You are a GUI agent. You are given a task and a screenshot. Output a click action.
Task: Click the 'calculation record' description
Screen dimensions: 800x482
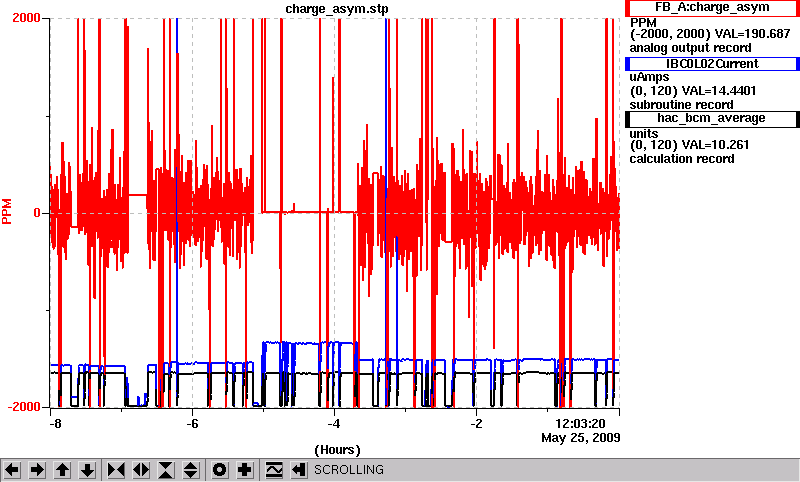point(682,159)
